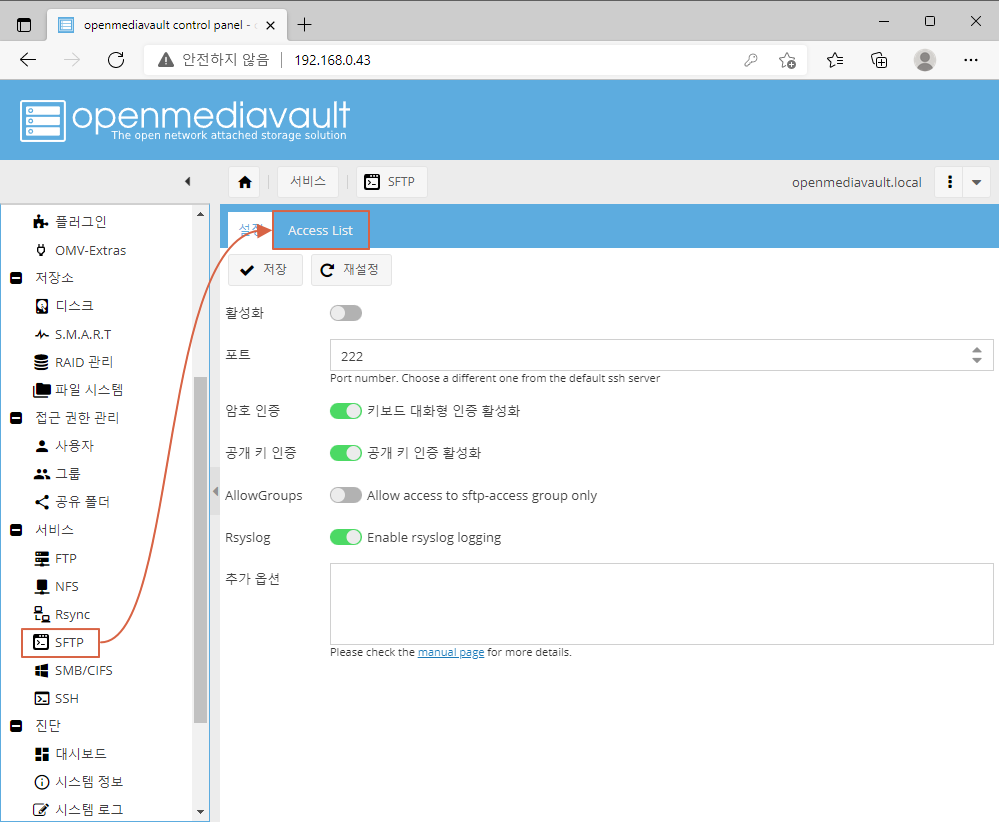
Task: Click the openmediavault logo
Action: [x=185, y=120]
